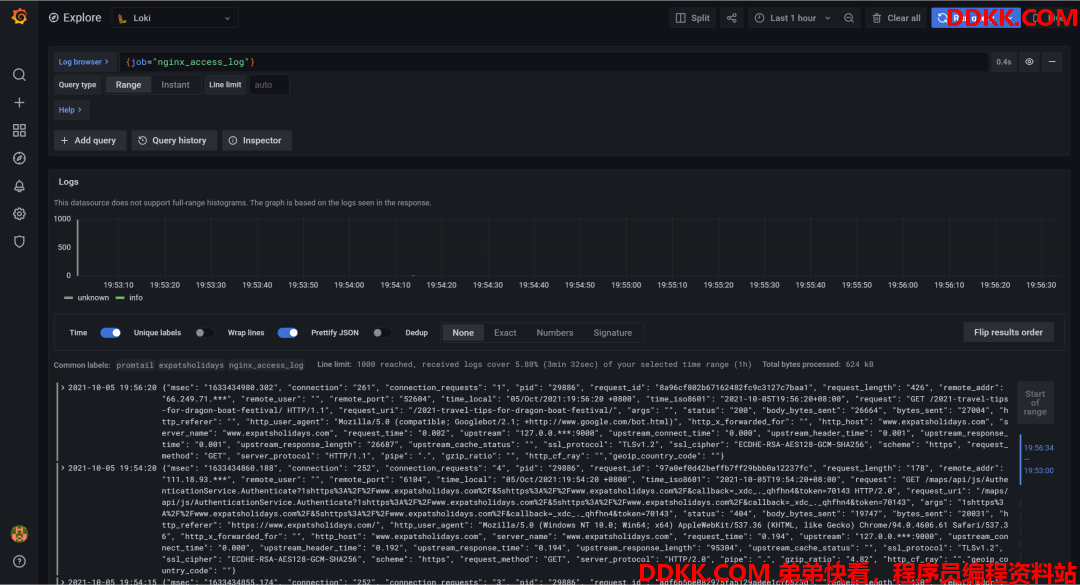Click the Clear all button

(896, 18)
